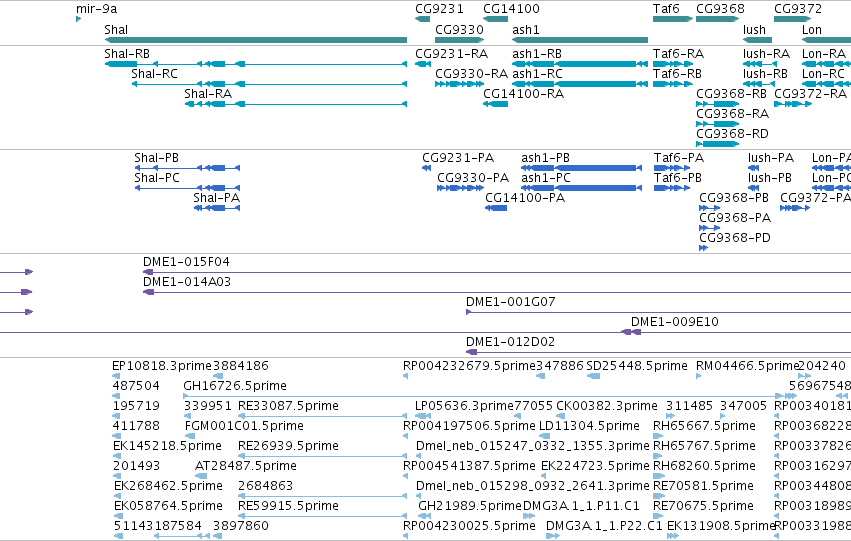Image resolution: width=851 pixels, height=541 pixels.
Task: Select the DME1-012D02 clone label
Action: (510, 342)
